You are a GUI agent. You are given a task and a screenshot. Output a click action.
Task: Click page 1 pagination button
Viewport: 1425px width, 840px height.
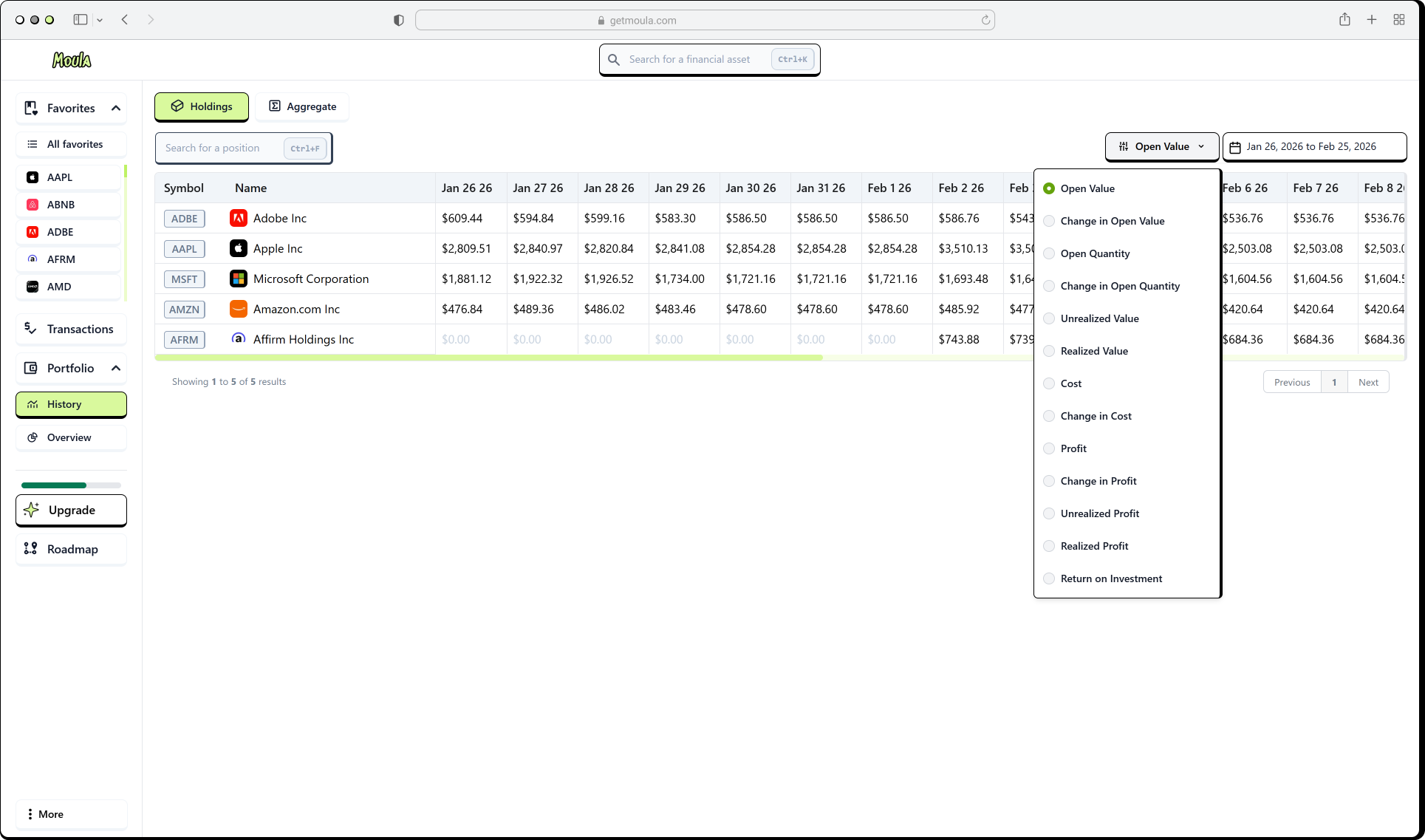pyautogui.click(x=1334, y=382)
